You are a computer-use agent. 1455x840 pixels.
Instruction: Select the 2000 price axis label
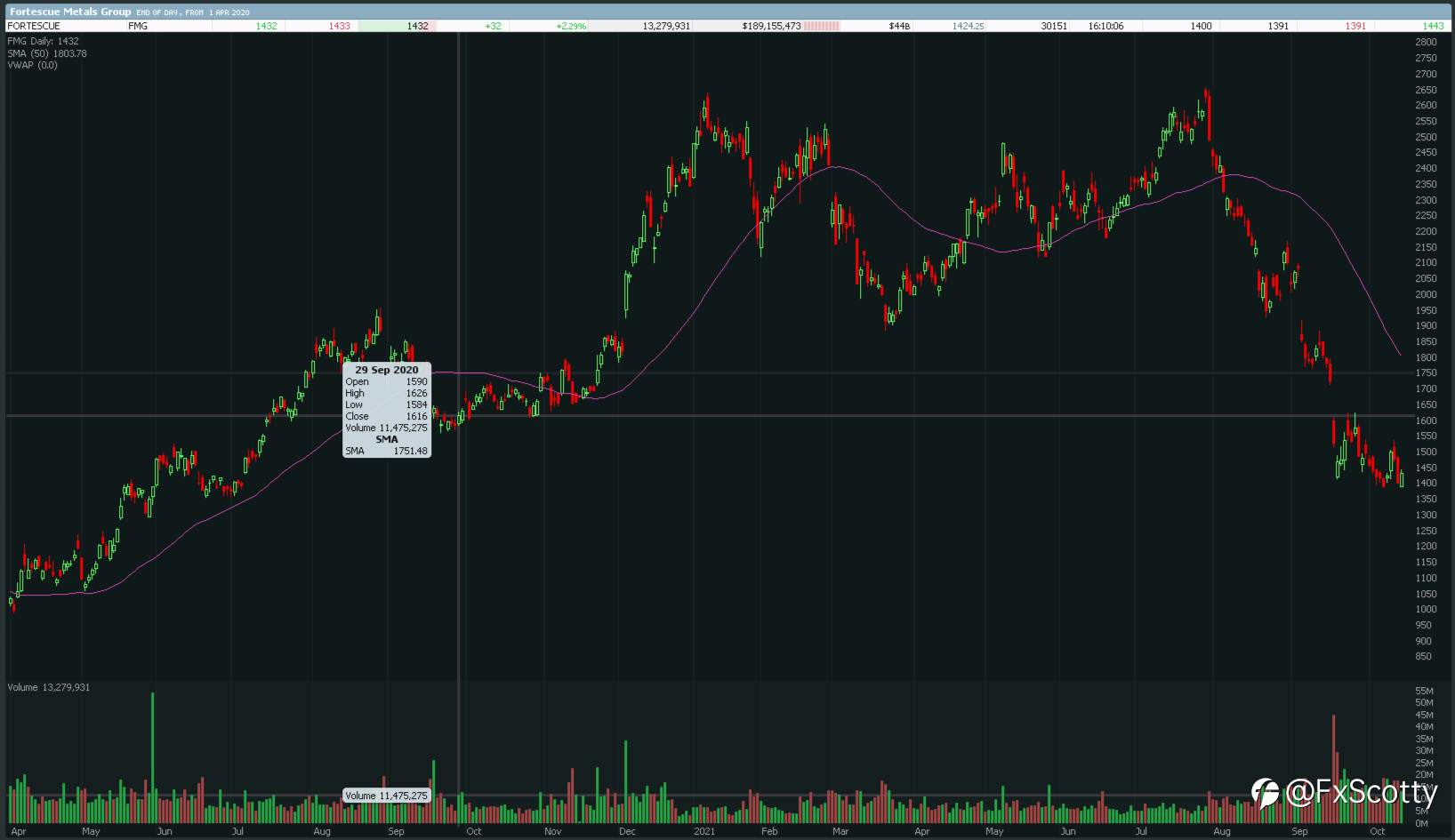pos(1426,294)
